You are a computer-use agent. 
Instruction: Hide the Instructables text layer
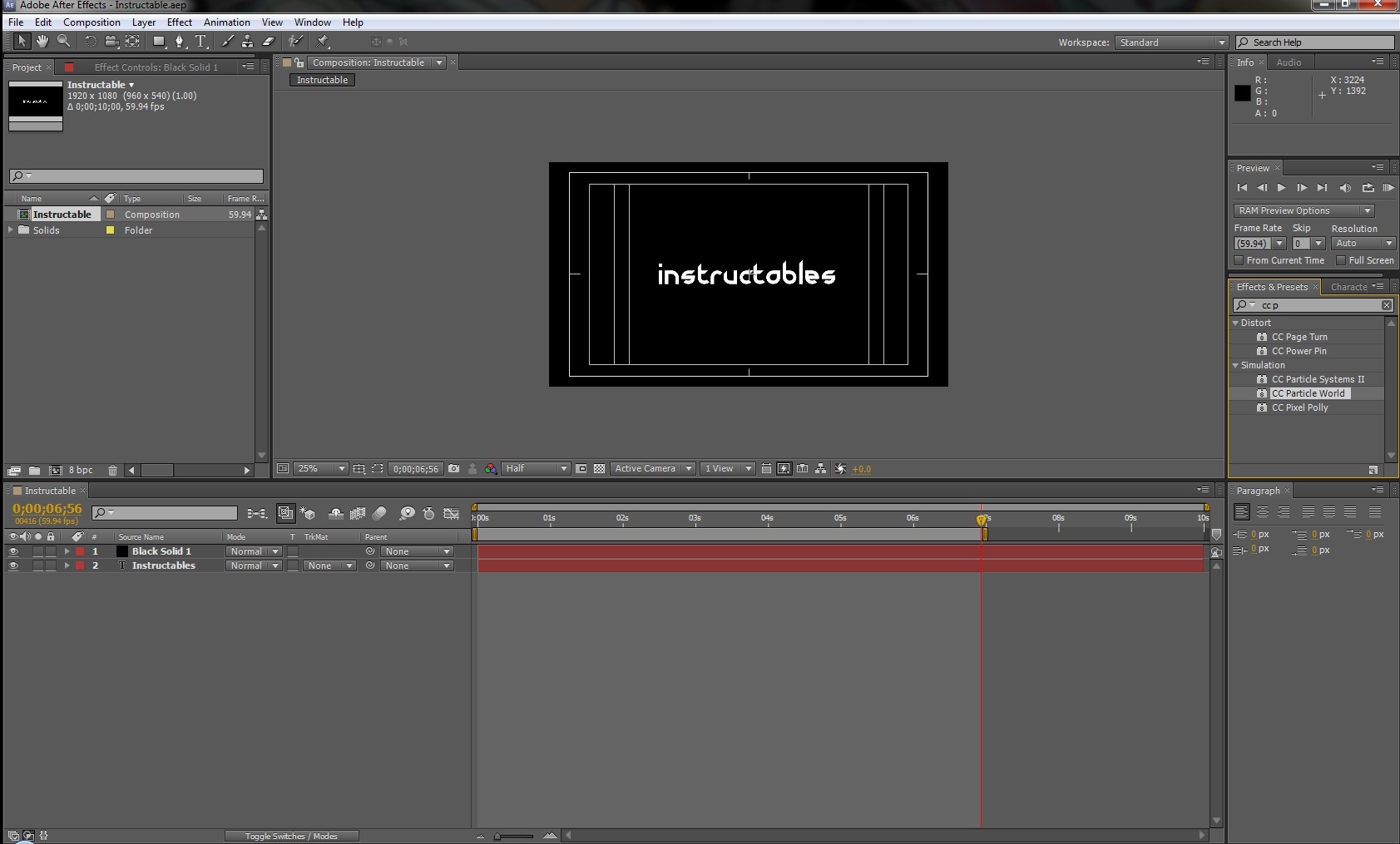(13, 565)
